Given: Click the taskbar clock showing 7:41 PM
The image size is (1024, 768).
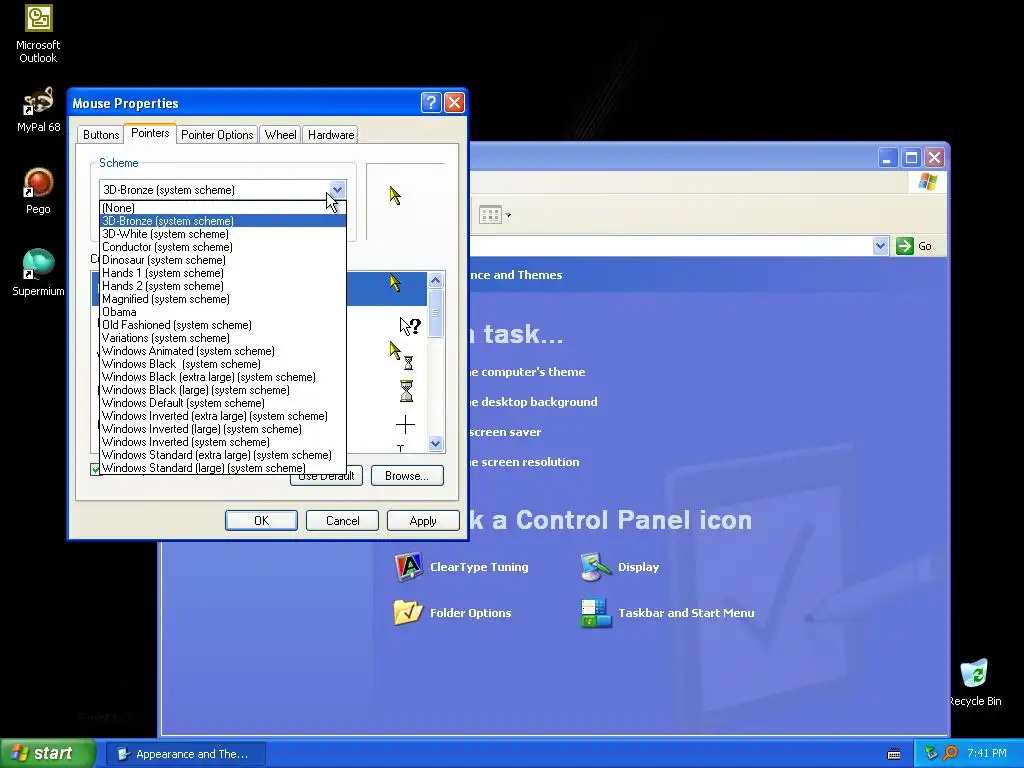Looking at the screenshot, I should [987, 753].
